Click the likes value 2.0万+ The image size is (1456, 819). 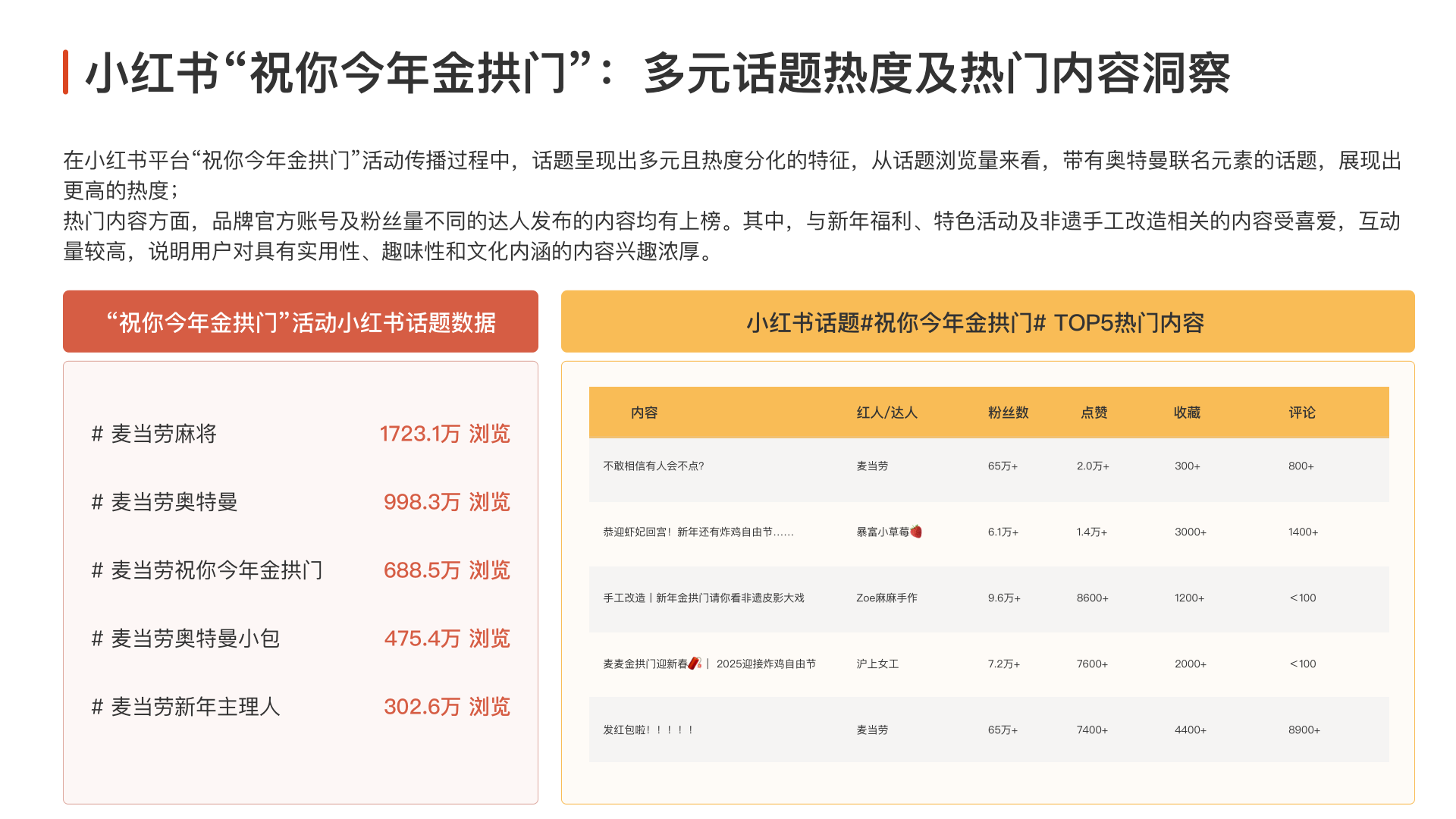pos(1093,466)
